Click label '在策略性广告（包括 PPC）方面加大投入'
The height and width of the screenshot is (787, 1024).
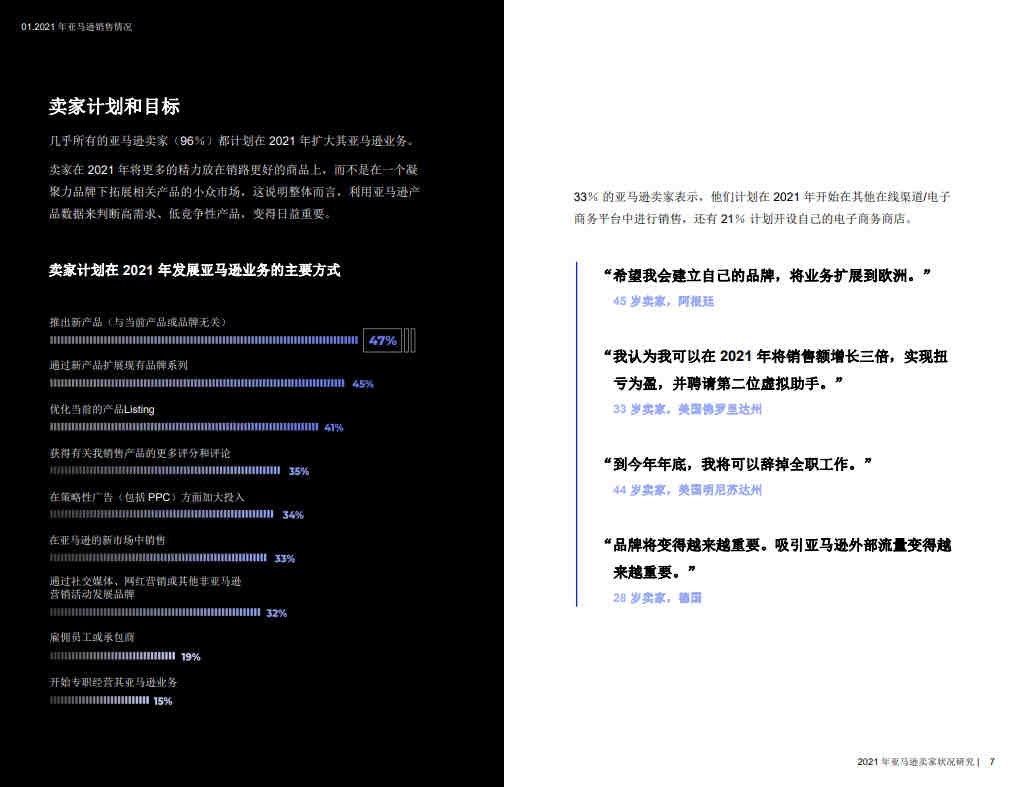tap(147, 497)
